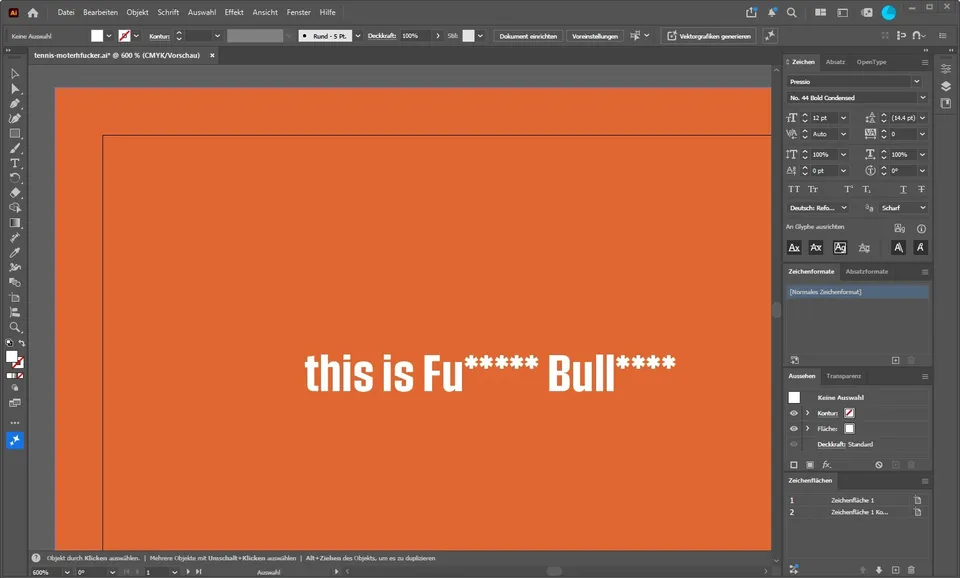Click the share document icon
Image resolution: width=960 pixels, height=578 pixels.
click(751, 12)
